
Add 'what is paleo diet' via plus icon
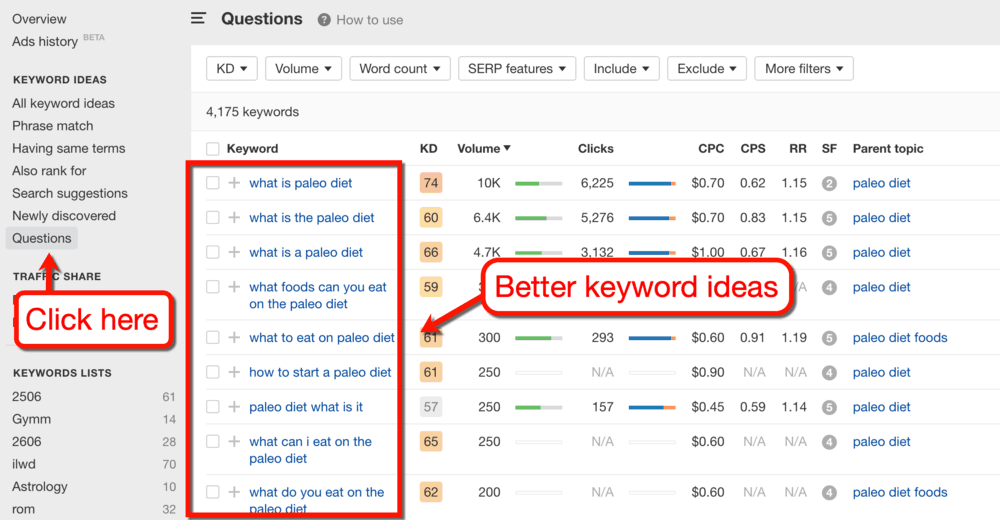234,183
